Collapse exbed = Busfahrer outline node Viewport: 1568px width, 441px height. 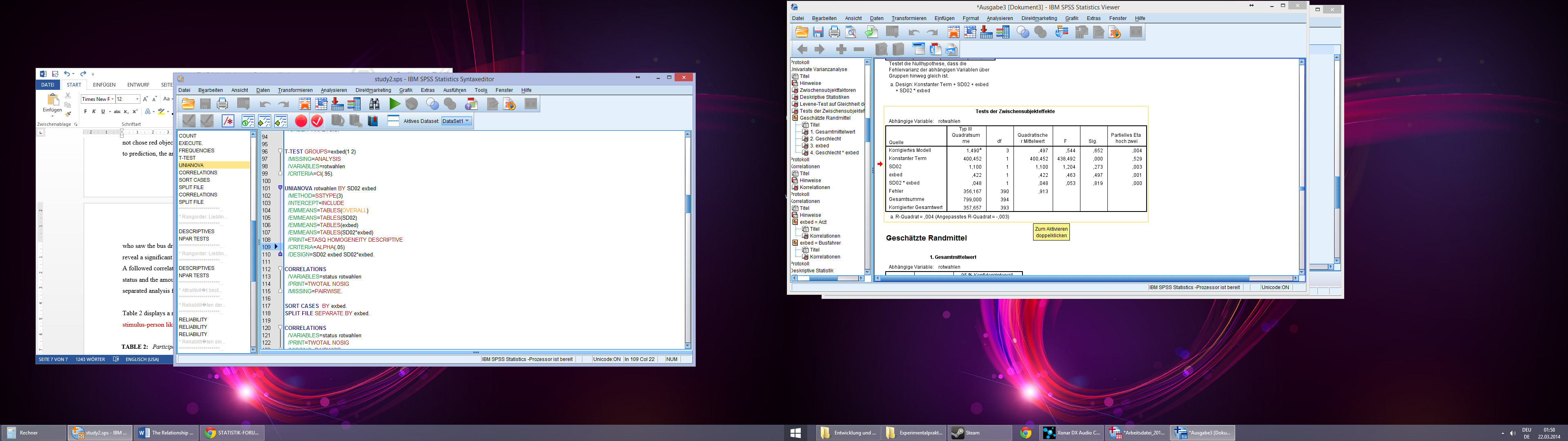(795, 243)
